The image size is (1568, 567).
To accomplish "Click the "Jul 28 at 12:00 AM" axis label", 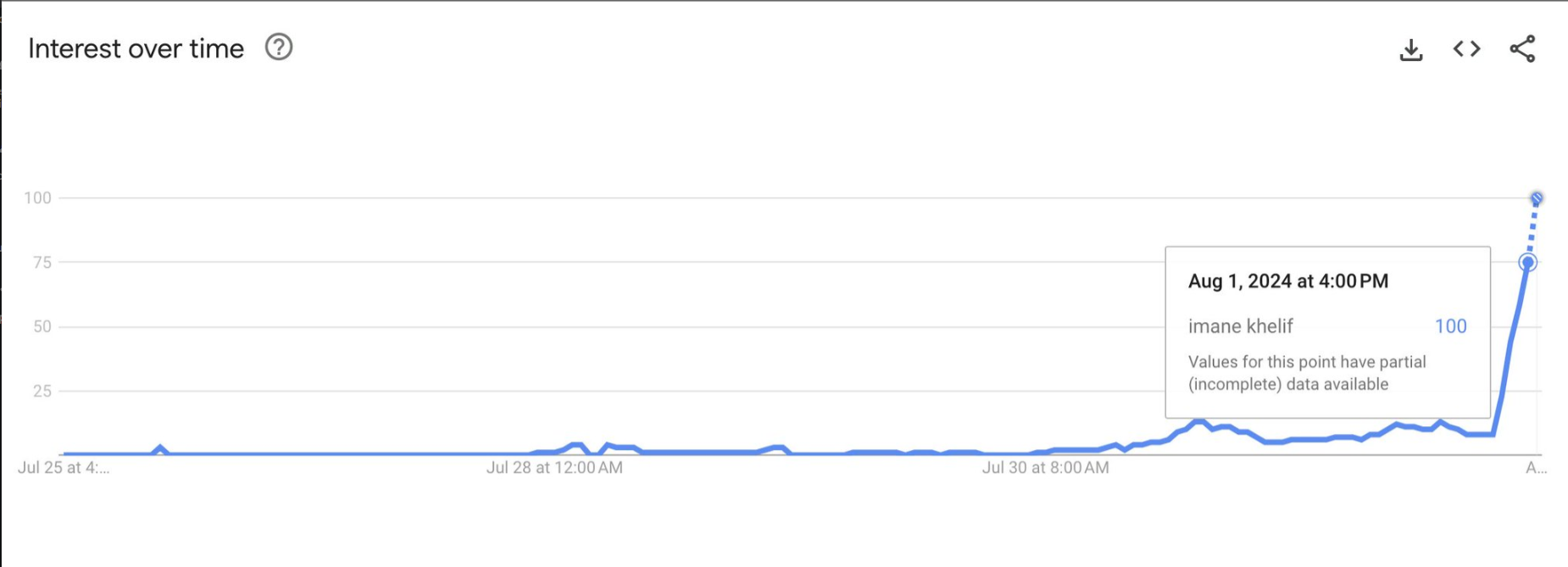I will pos(554,468).
